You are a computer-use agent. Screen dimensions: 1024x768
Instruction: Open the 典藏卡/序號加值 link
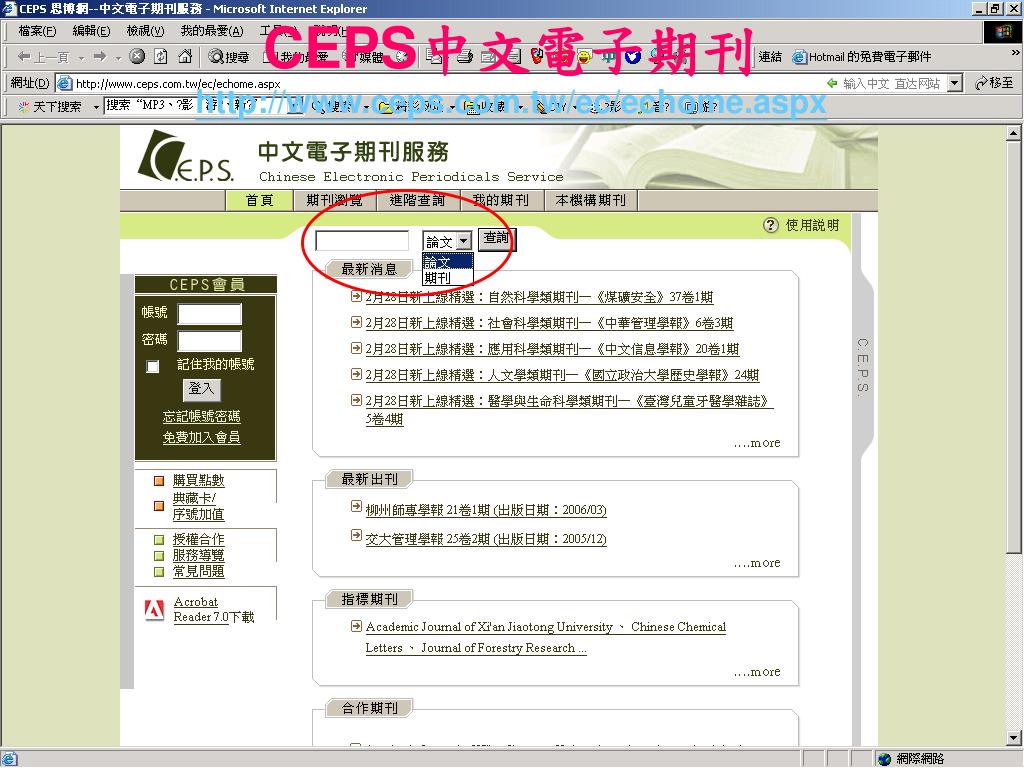click(x=198, y=506)
